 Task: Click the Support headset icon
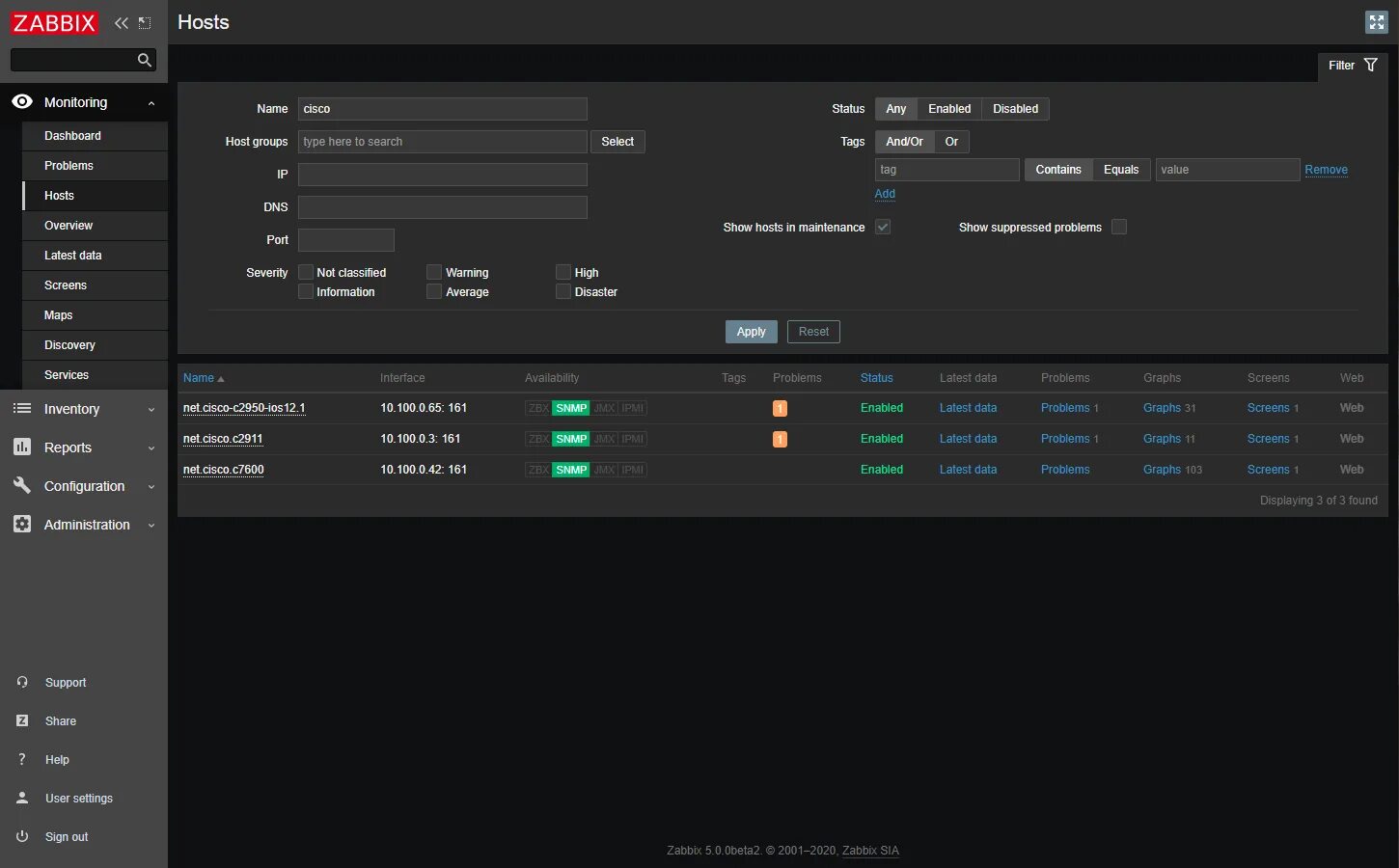pos(22,682)
